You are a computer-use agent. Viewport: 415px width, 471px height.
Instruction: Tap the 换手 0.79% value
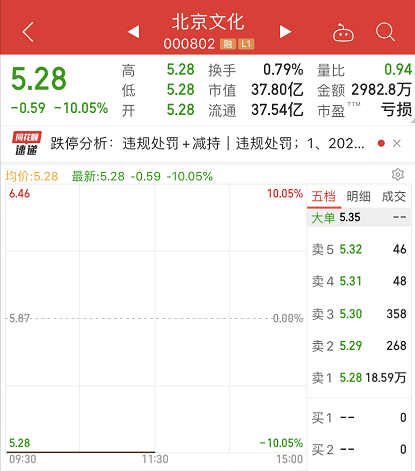[x=283, y=70]
